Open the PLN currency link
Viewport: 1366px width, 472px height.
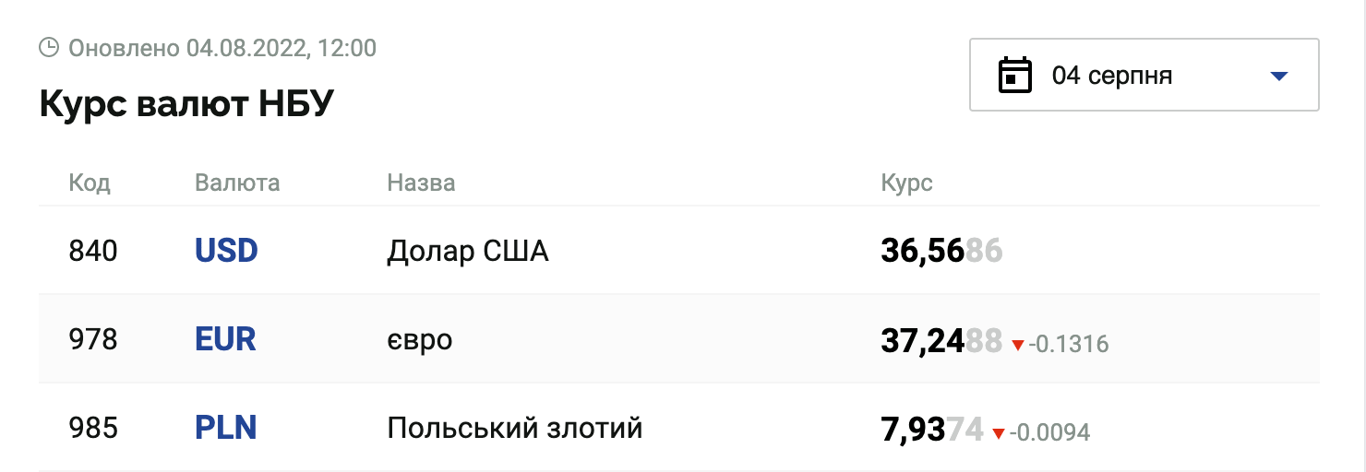pos(225,428)
